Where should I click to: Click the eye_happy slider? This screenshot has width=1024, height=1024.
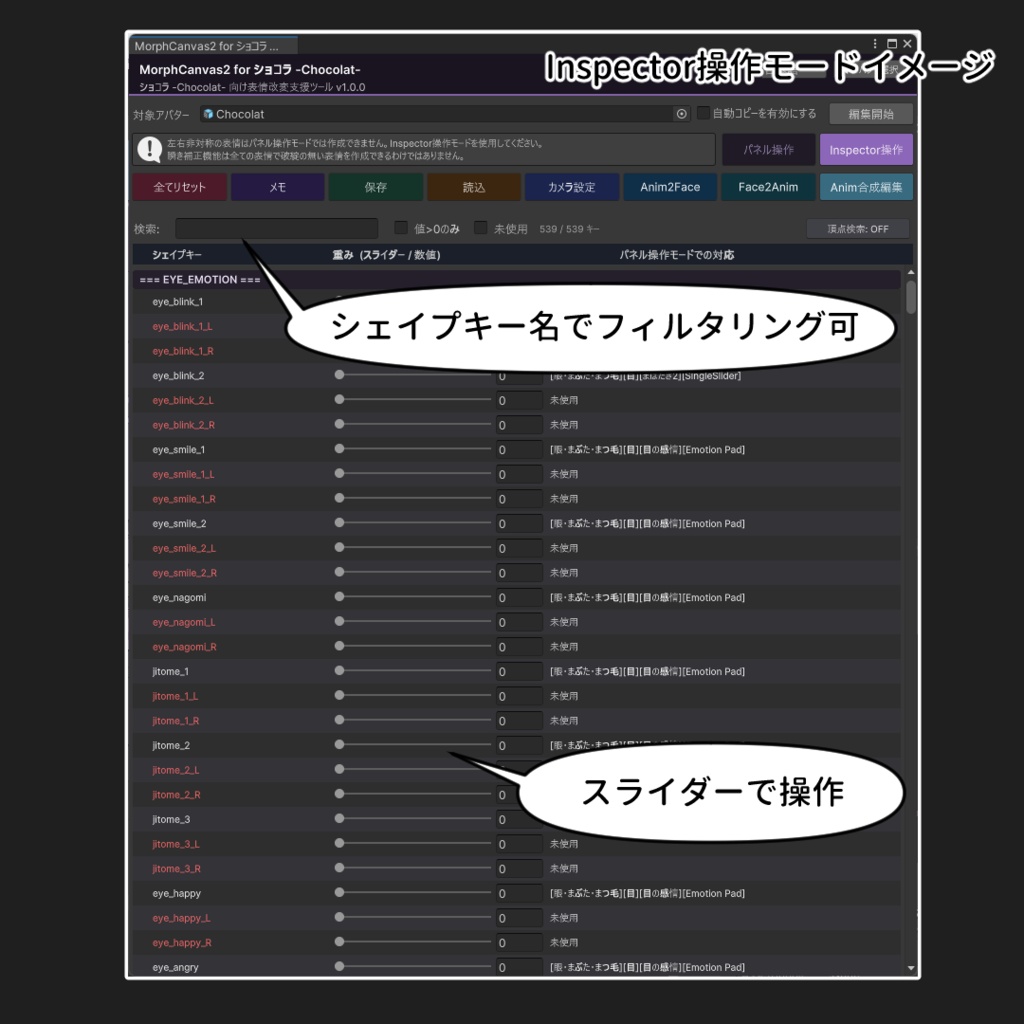click(413, 892)
